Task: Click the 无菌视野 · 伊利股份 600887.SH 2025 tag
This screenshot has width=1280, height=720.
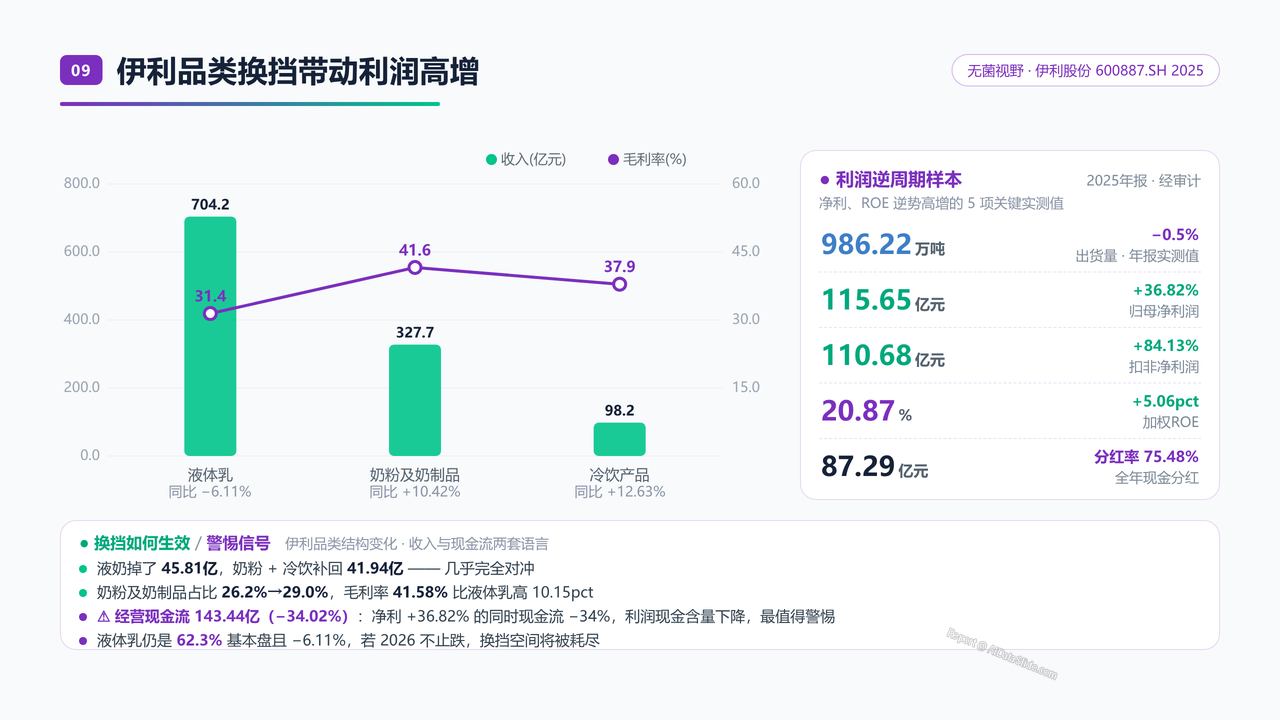Action: click(1085, 71)
